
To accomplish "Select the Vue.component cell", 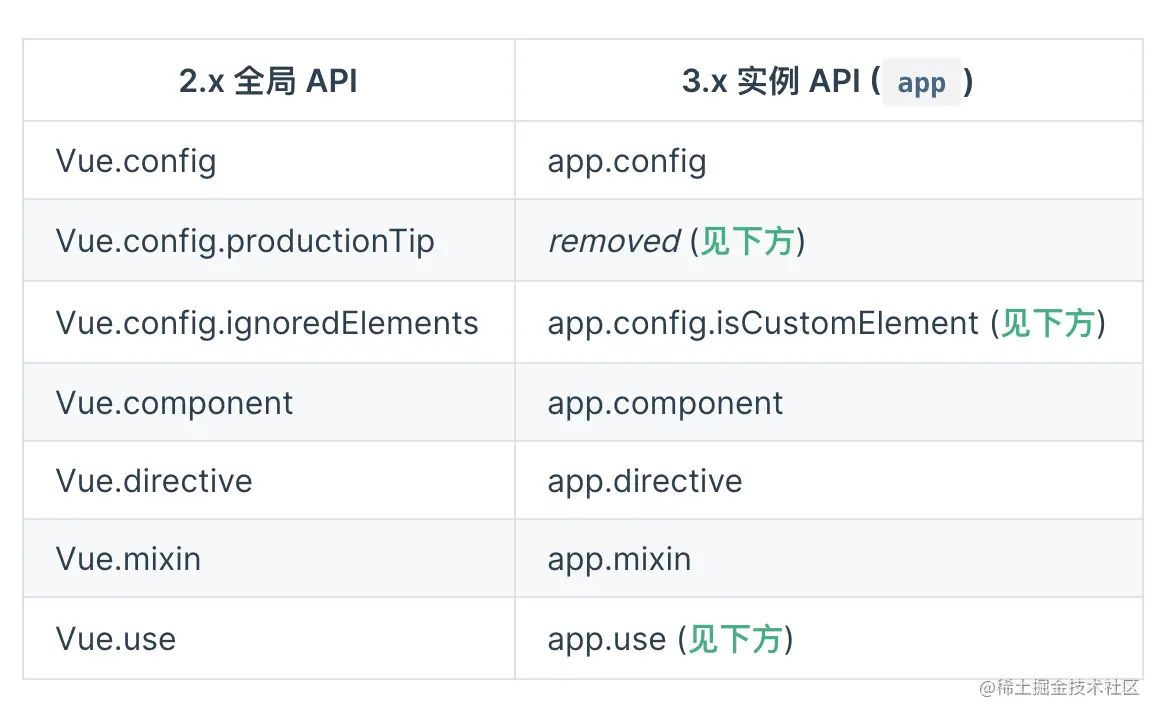I will (175, 402).
